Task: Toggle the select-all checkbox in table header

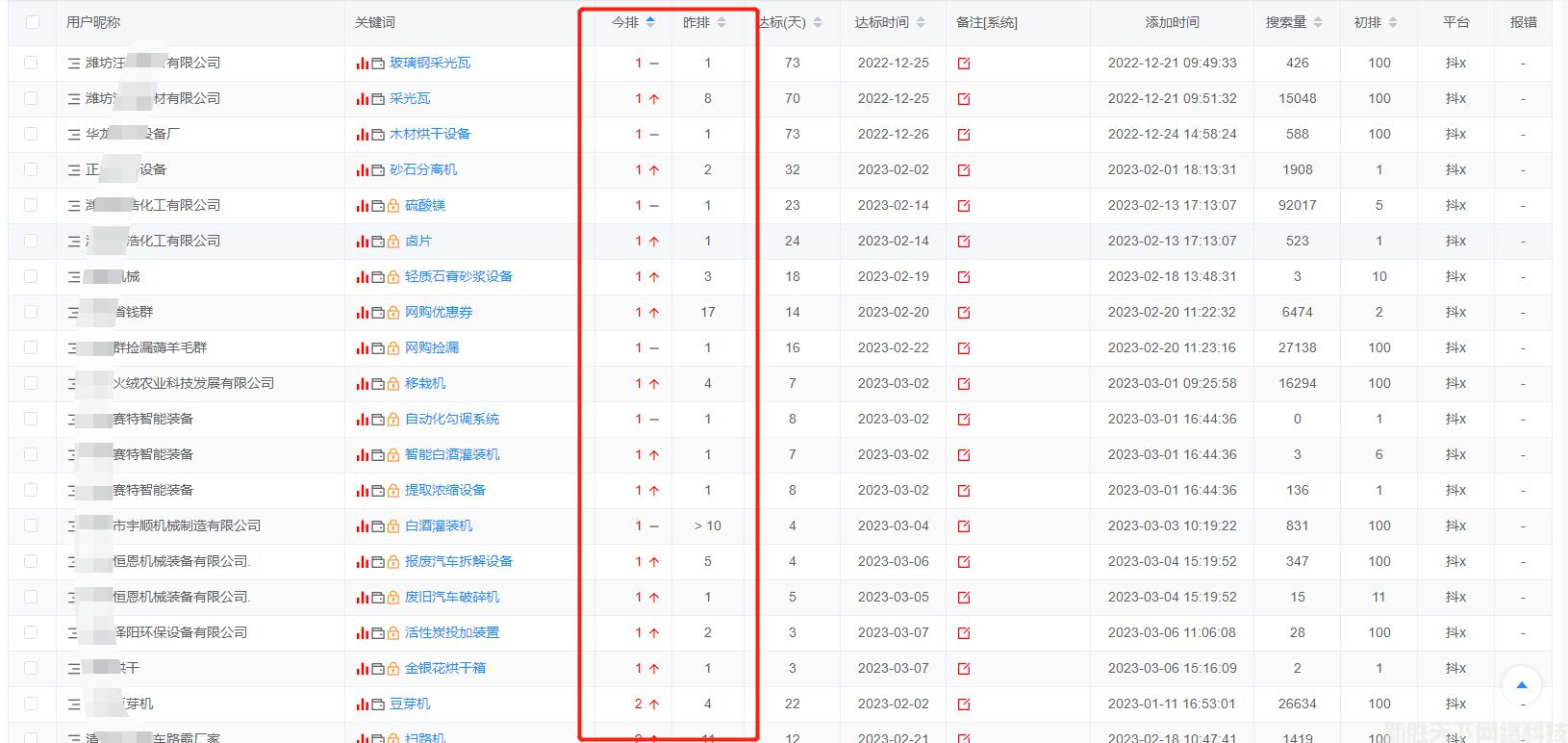Action: 33,22
